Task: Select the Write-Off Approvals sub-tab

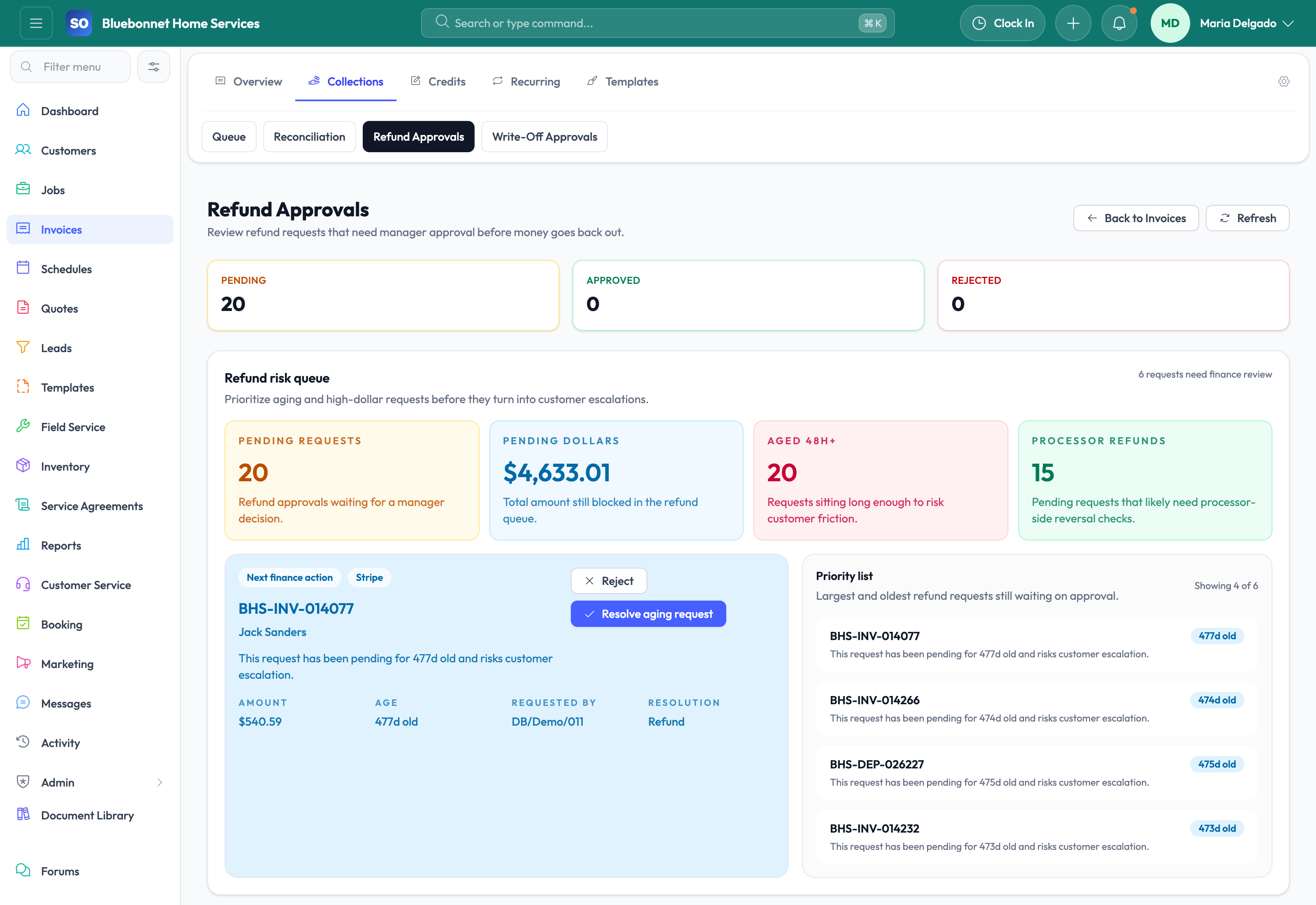Action: (x=544, y=137)
